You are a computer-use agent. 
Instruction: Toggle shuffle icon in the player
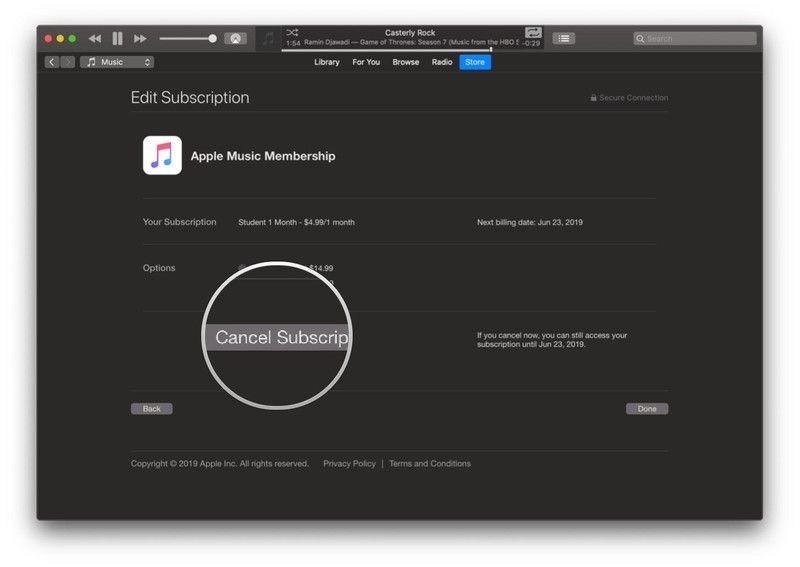(x=292, y=32)
